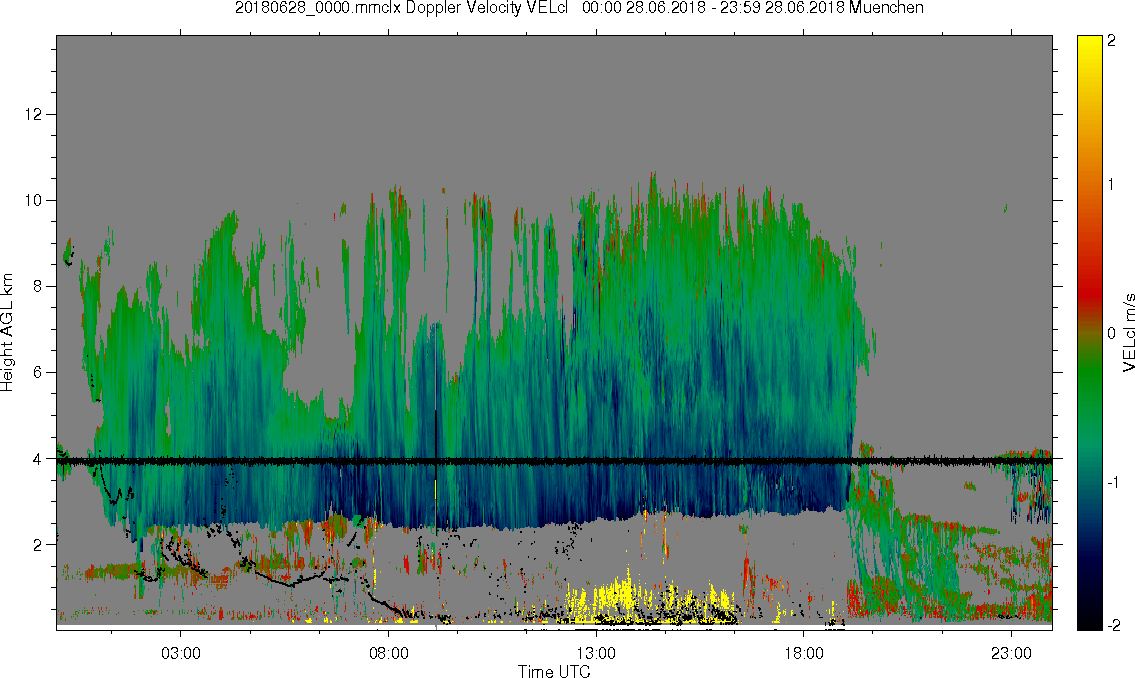Image resolution: width=1135 pixels, height=678 pixels.
Task: Click the 13:00 time tick label
Action: pyautogui.click(x=596, y=653)
